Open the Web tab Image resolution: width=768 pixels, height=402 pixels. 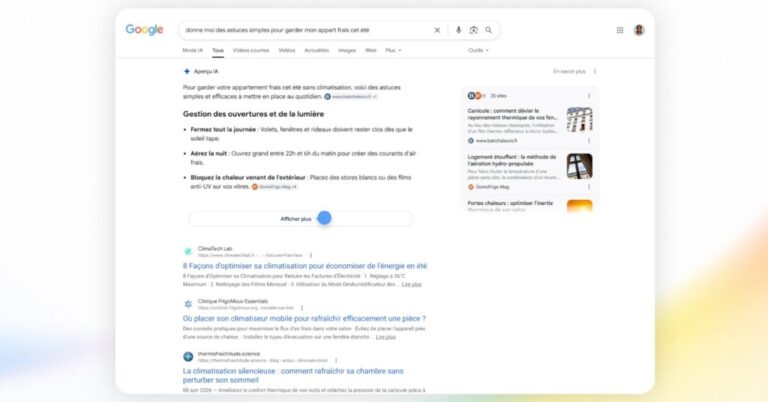point(371,50)
